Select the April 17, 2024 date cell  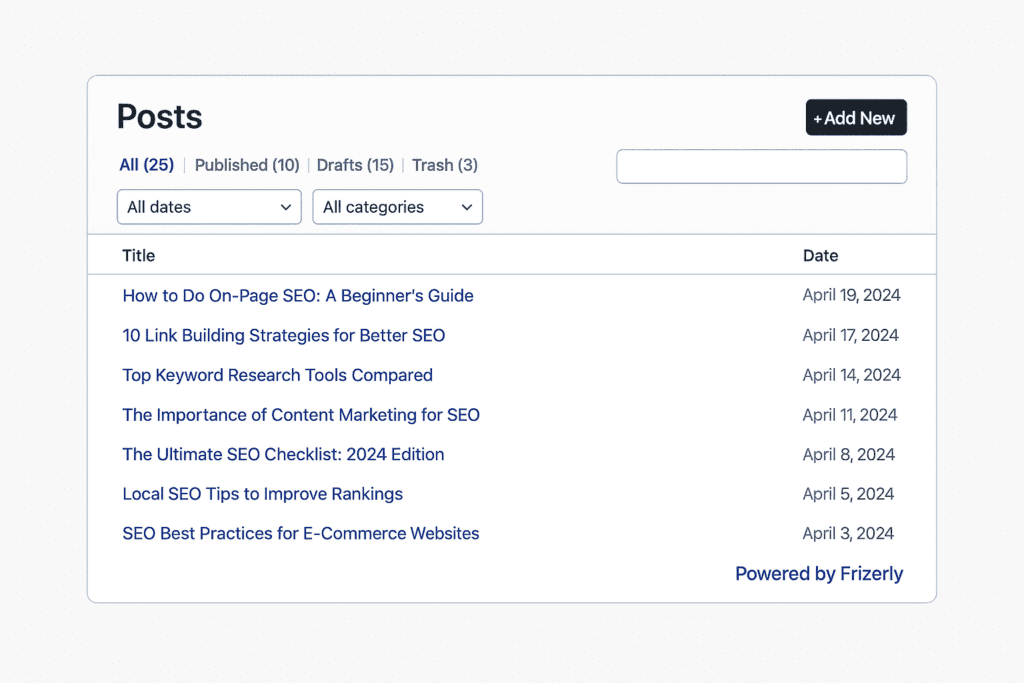tap(850, 335)
